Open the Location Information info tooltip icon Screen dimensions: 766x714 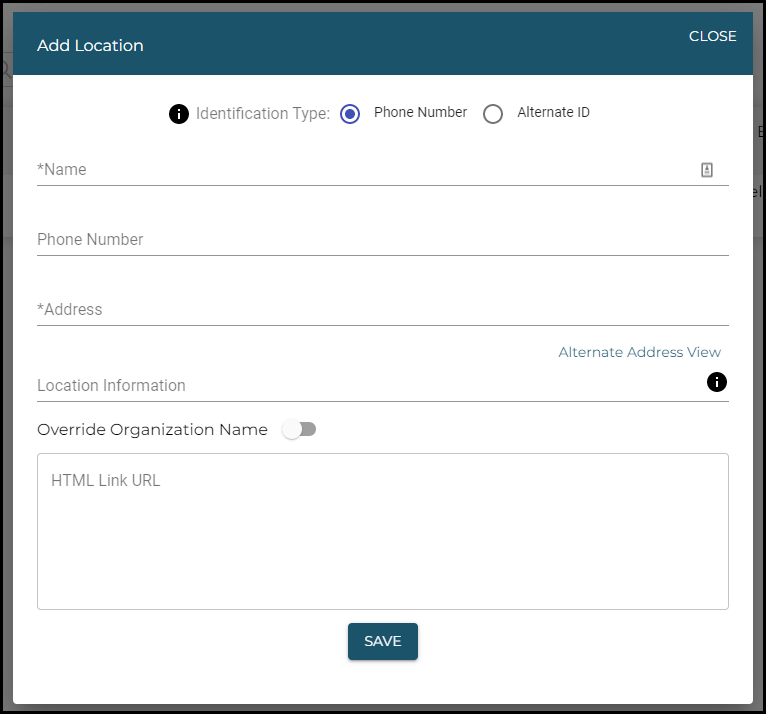pyautogui.click(x=717, y=382)
